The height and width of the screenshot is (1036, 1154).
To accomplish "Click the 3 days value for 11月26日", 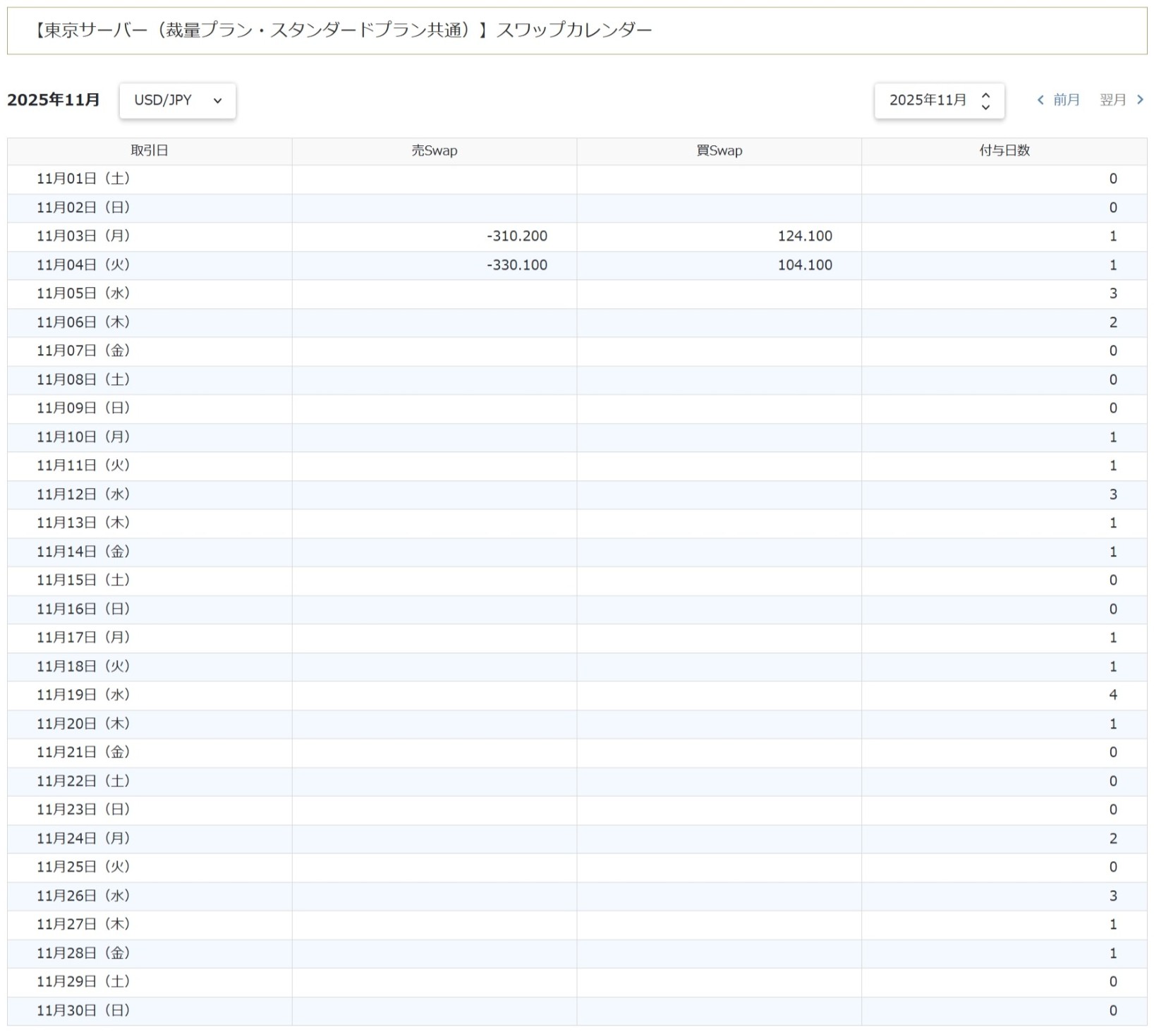I will (x=1113, y=896).
